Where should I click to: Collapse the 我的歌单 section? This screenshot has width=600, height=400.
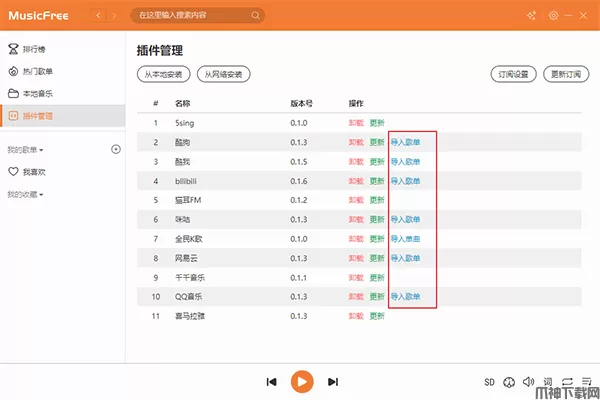click(25, 149)
